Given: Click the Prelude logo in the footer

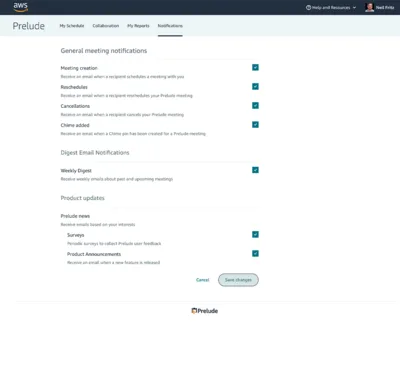Looking at the screenshot, I should (x=205, y=311).
